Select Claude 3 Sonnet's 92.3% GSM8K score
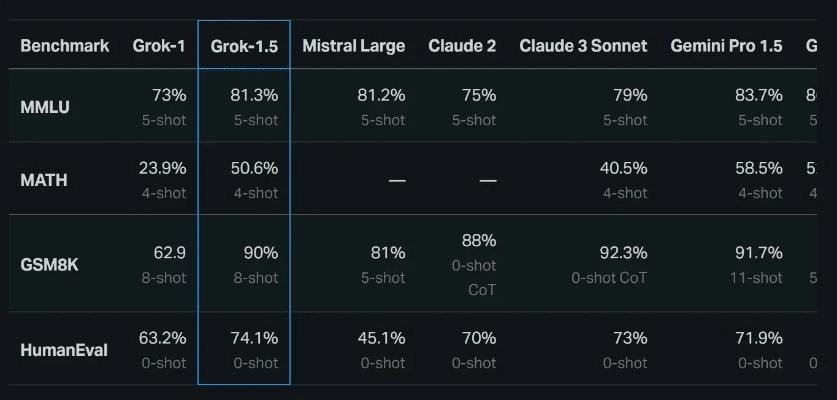The width and height of the screenshot is (837, 400). 624,253
